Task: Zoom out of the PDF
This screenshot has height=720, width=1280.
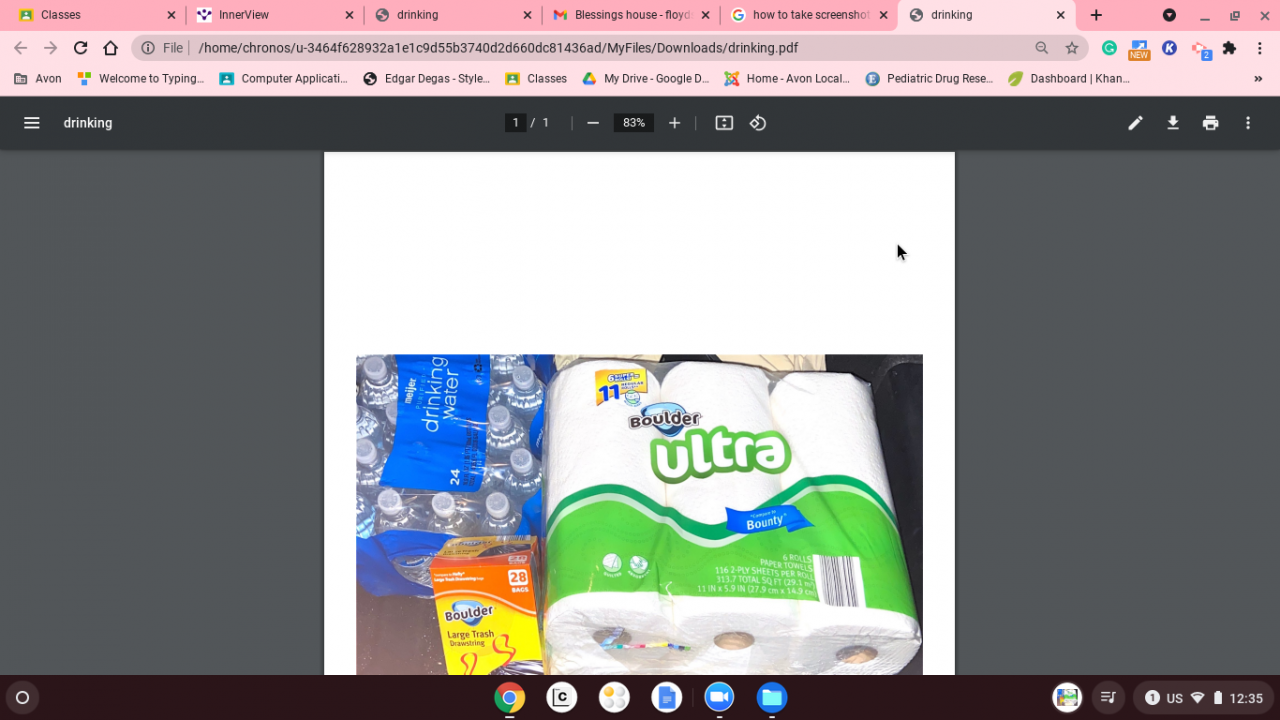Action: point(593,123)
